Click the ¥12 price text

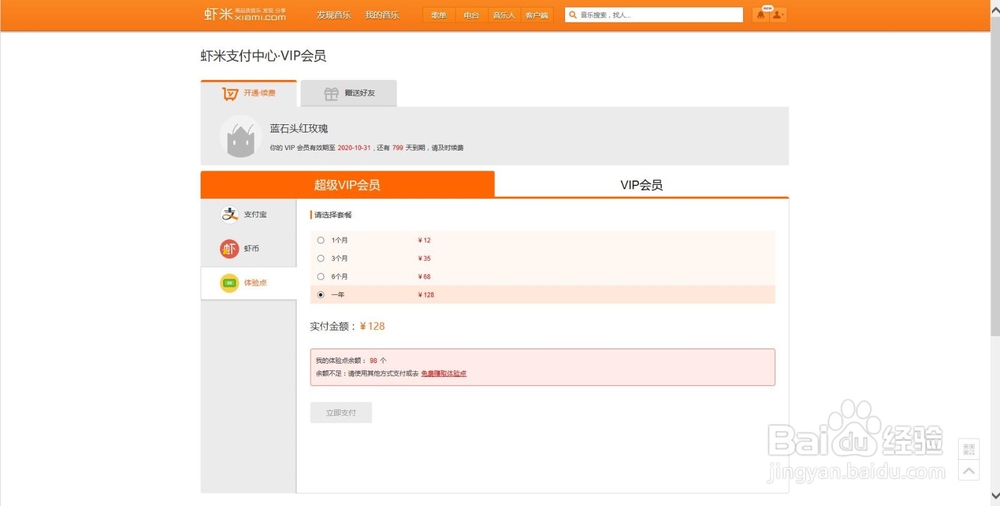[x=425, y=241]
